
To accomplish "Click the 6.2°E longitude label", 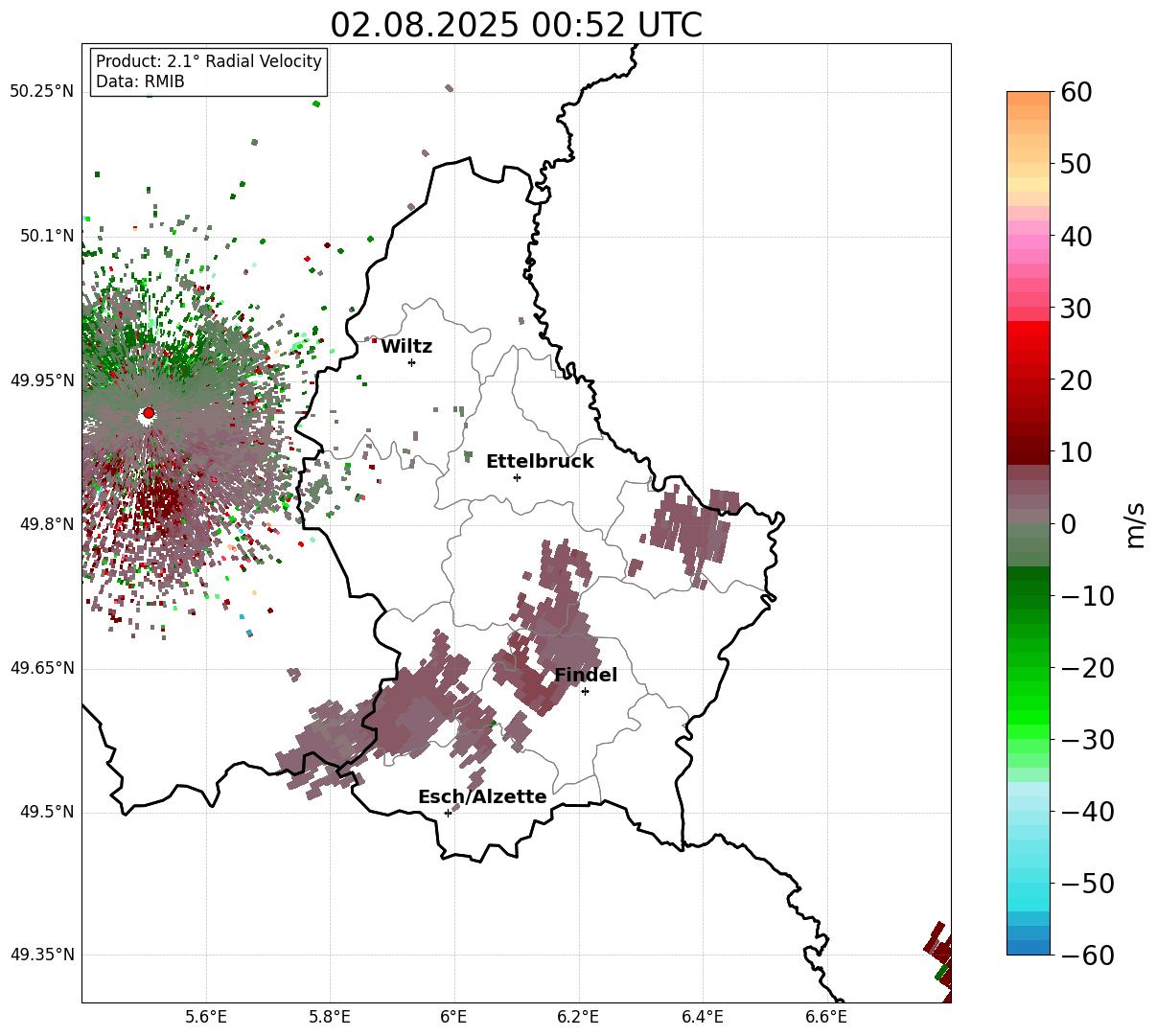I will coord(578,1017).
